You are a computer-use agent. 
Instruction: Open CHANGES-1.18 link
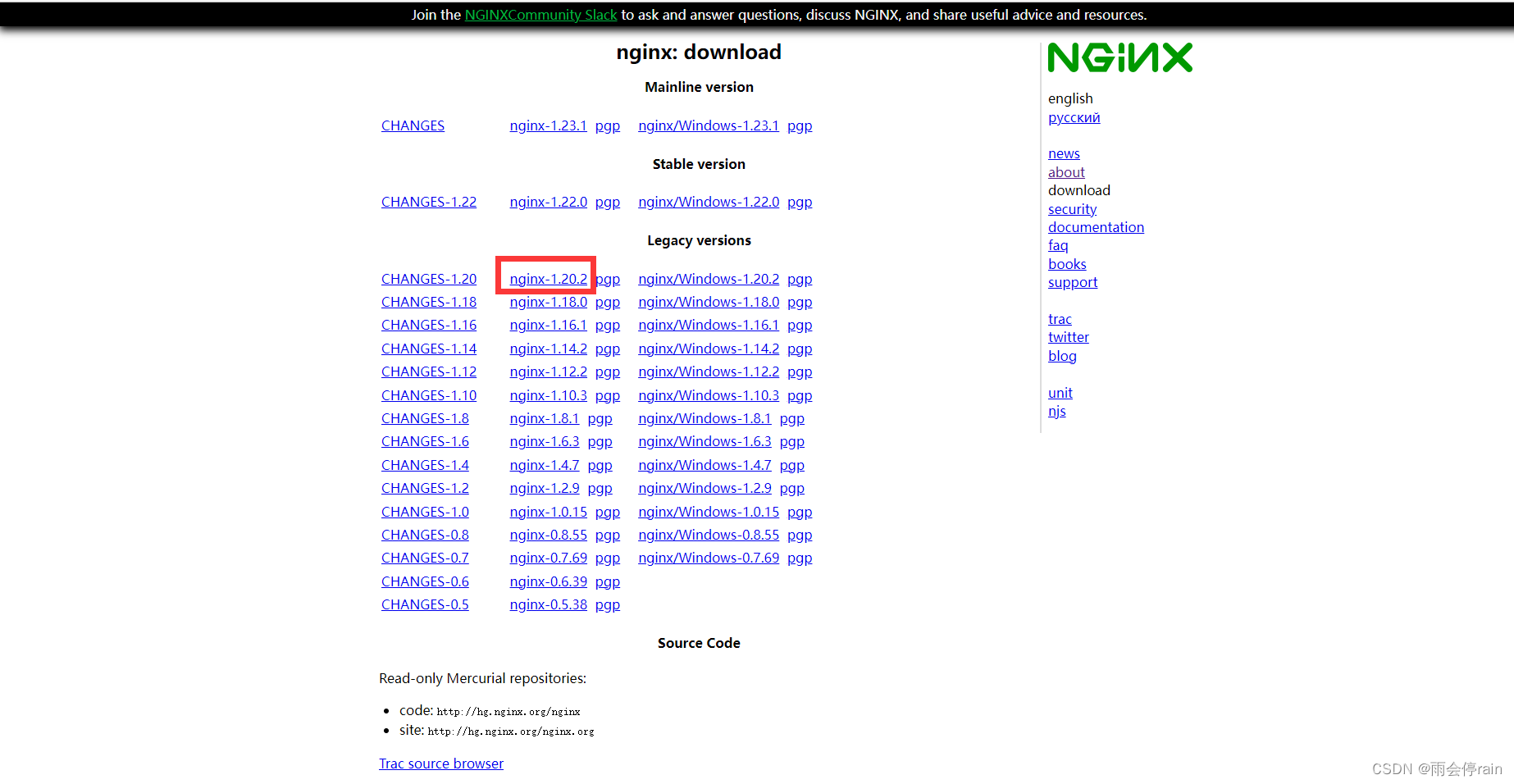coord(429,302)
